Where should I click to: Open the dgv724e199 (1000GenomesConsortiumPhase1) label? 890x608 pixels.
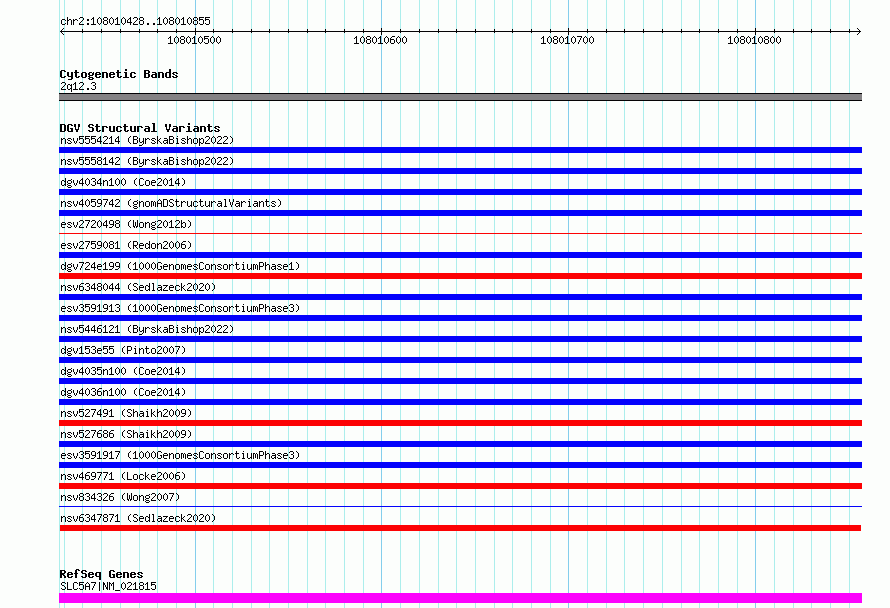(x=180, y=266)
